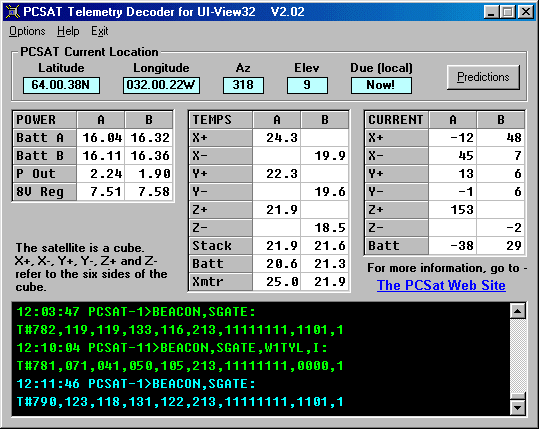Select the Exit menu item
Image resolution: width=539 pixels, height=429 pixels.
[100, 31]
